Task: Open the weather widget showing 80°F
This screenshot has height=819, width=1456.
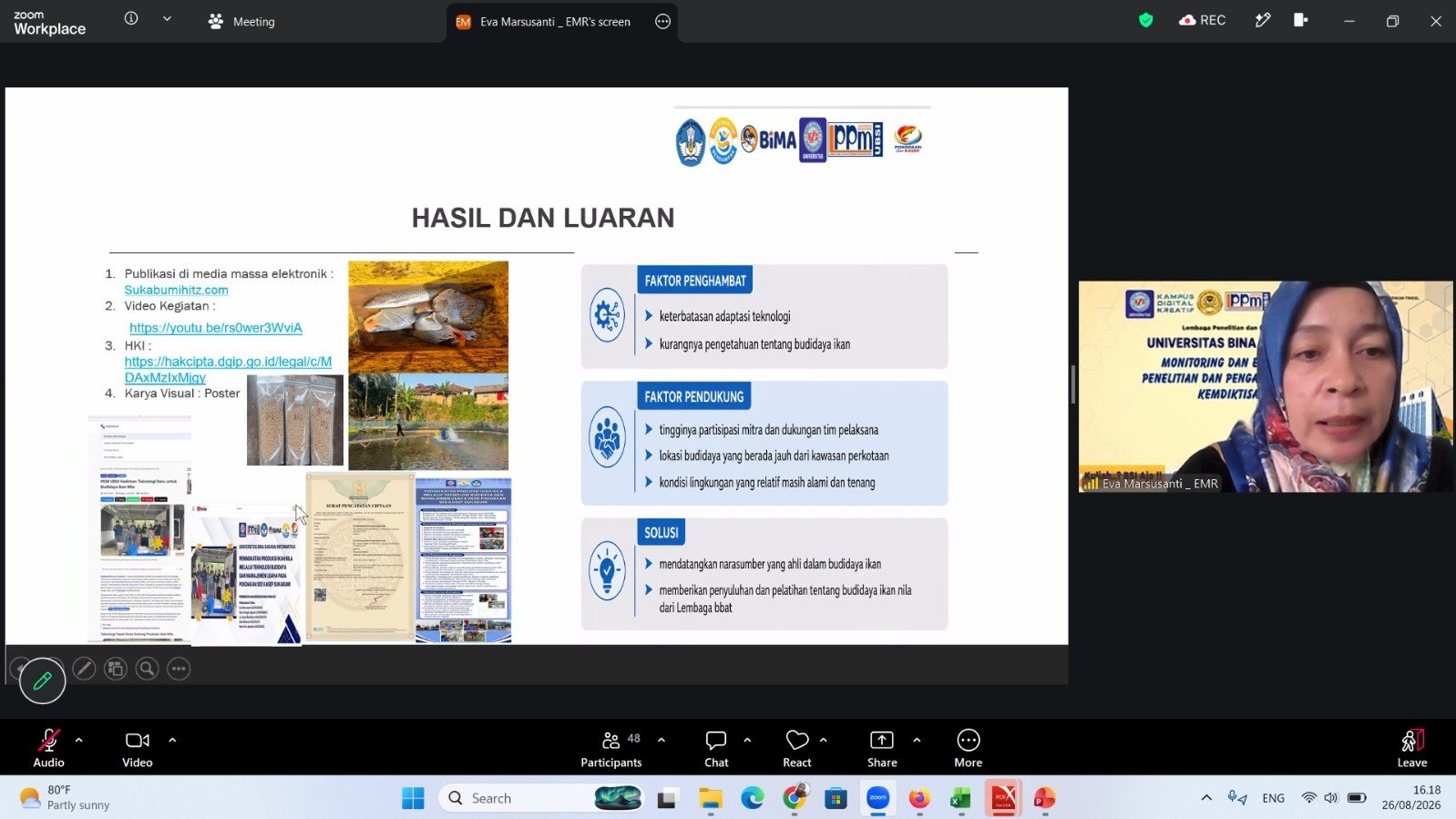Action: tap(65, 798)
